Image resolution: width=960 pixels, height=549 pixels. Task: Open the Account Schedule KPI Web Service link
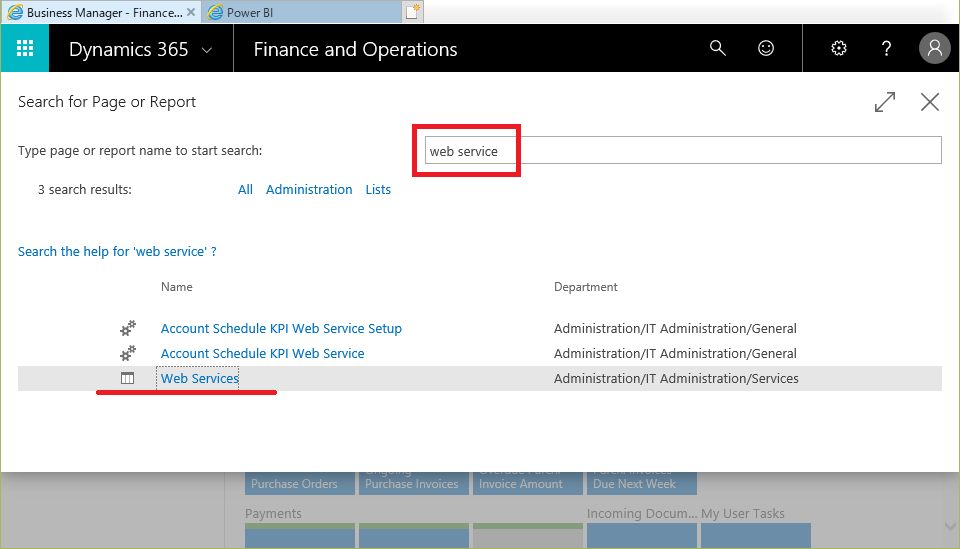click(262, 353)
